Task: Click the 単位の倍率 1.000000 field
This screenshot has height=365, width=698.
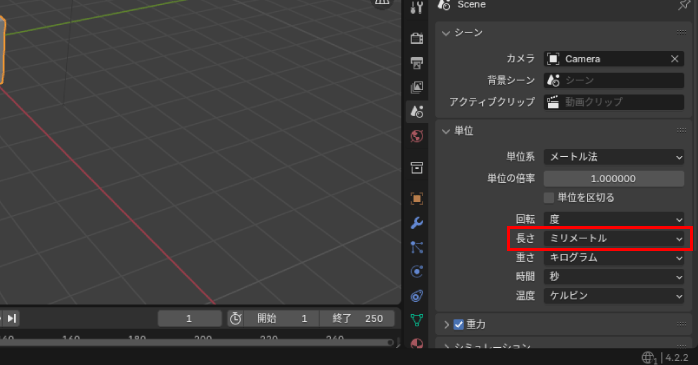Action: [x=614, y=178]
